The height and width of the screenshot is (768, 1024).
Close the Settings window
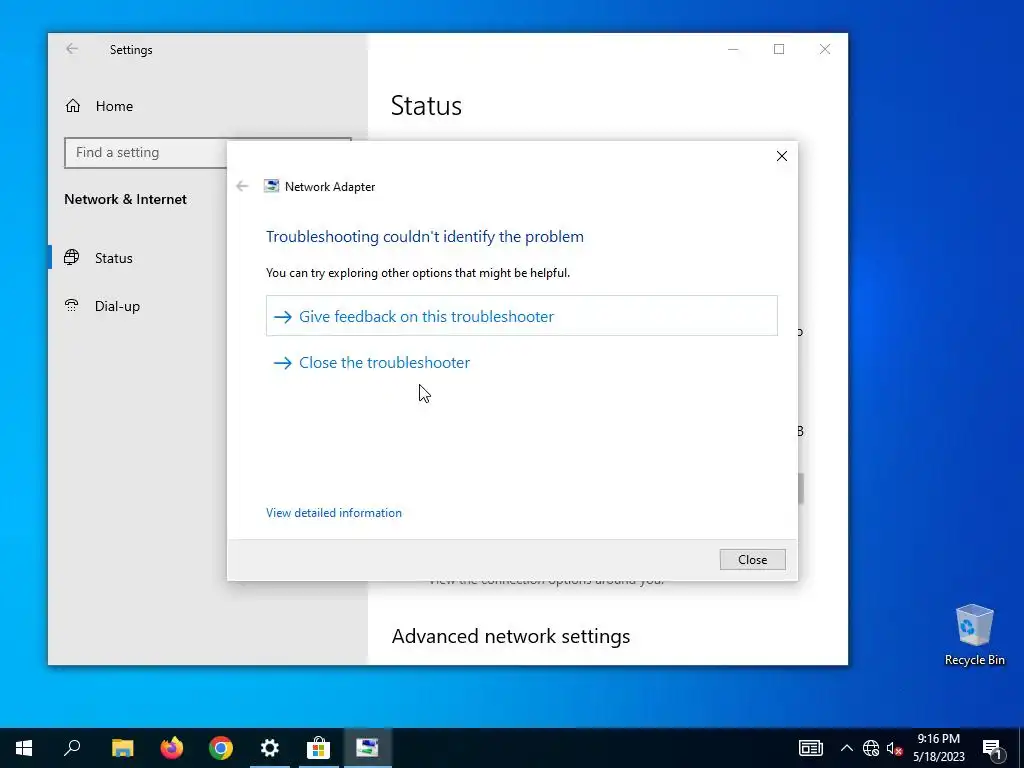click(825, 50)
